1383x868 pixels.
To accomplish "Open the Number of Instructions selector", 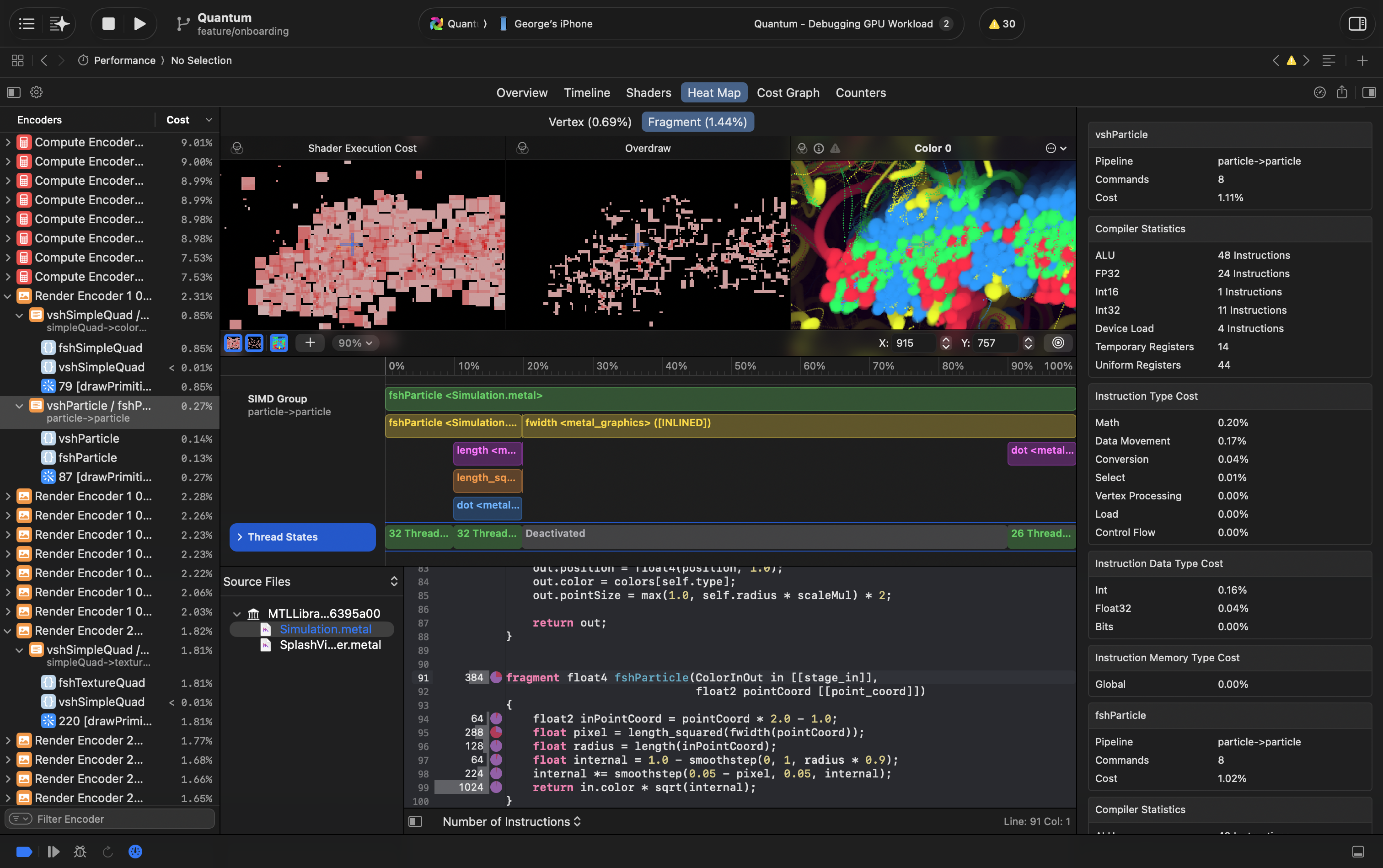I will (x=511, y=821).
